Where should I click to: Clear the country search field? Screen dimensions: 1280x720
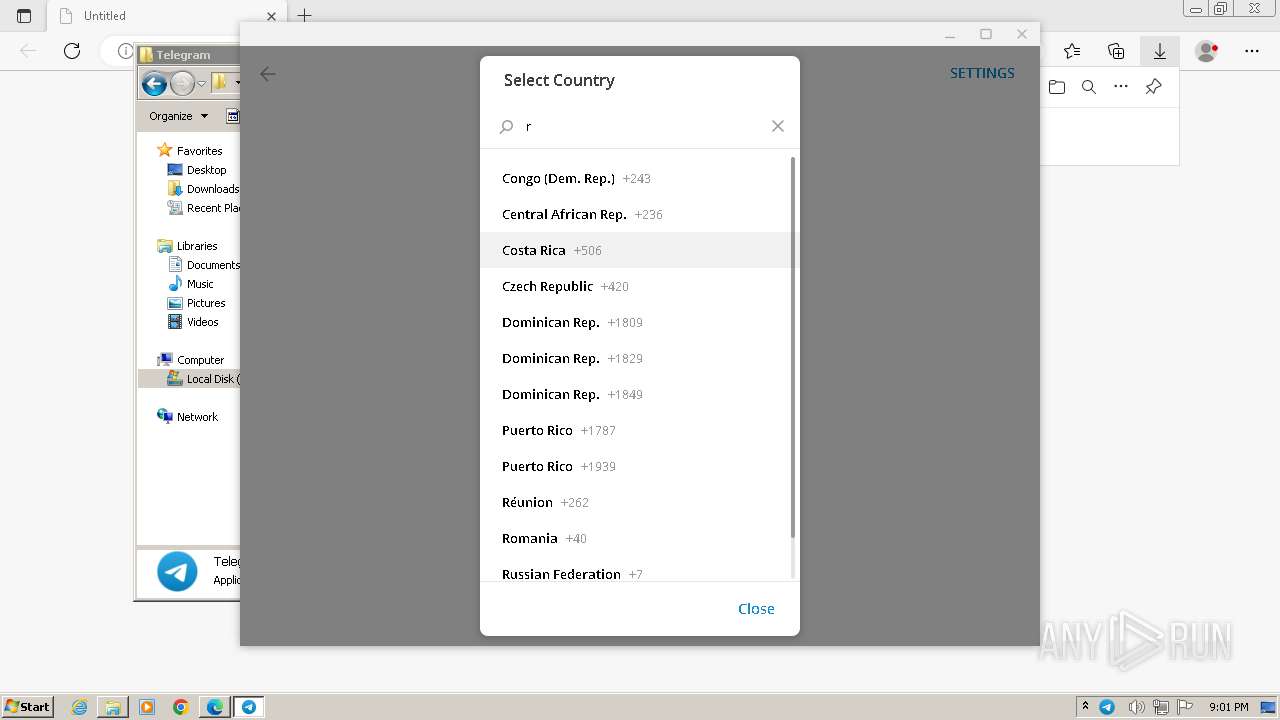coord(778,126)
